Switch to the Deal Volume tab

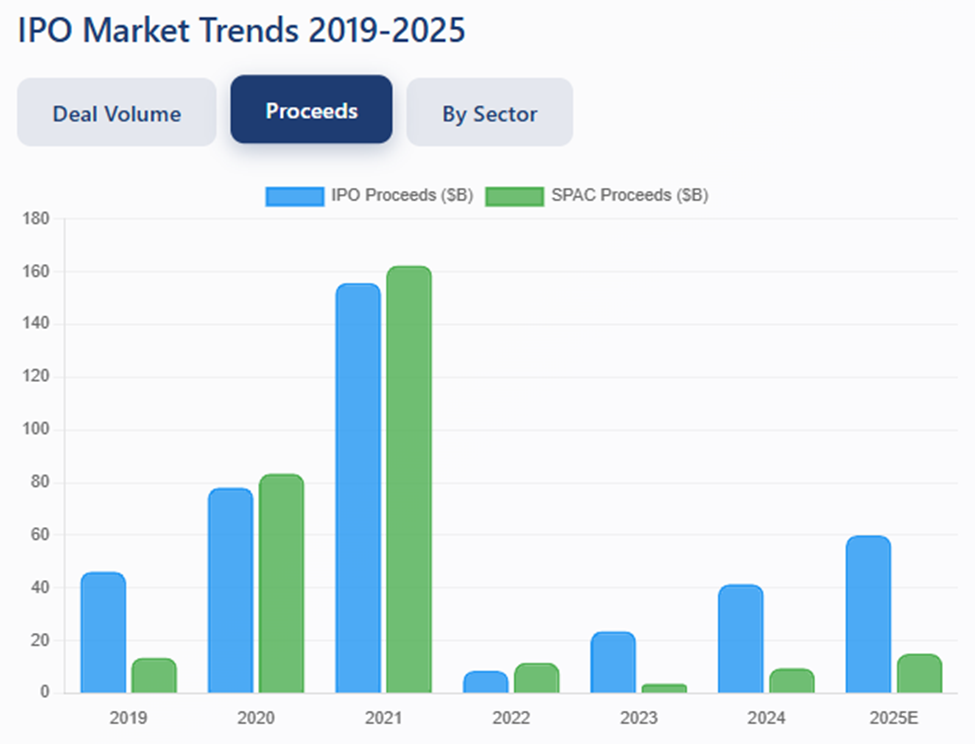pos(117,113)
